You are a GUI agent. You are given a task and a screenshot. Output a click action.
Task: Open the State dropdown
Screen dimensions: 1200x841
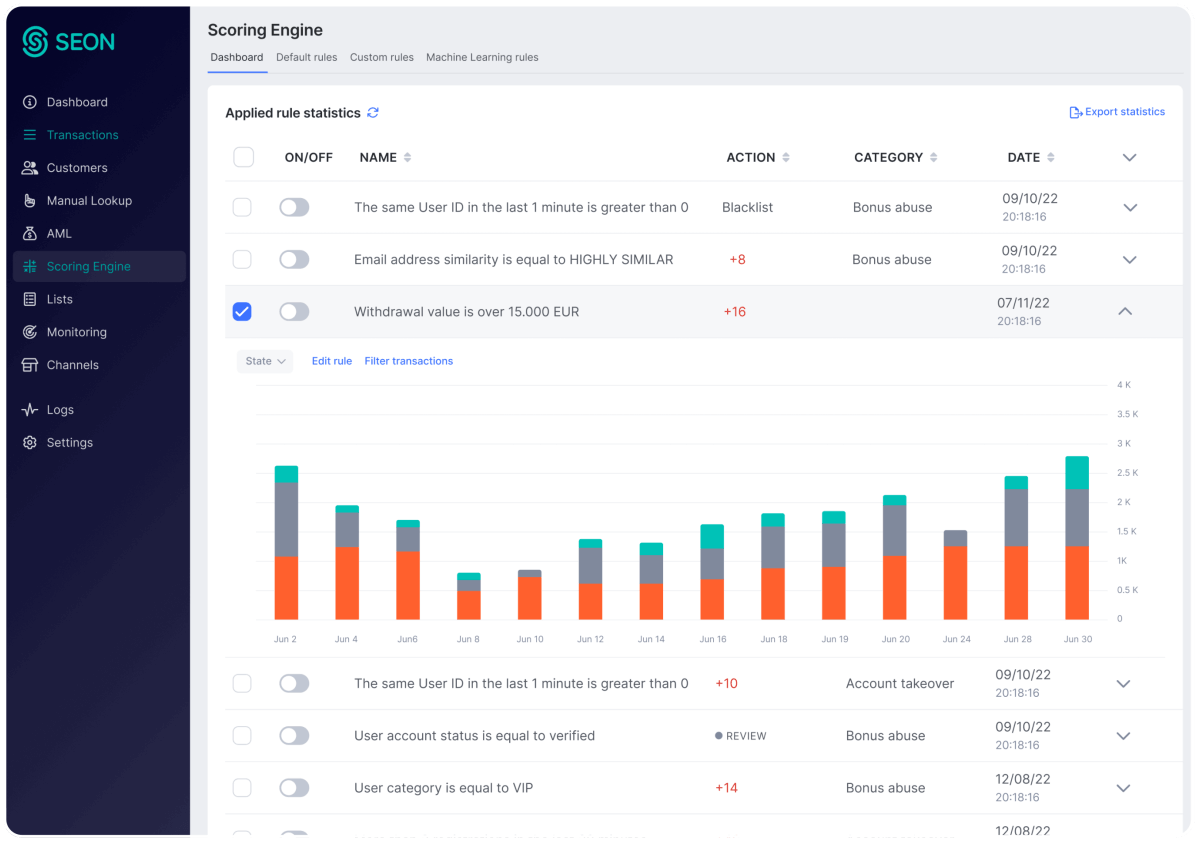pyautogui.click(x=265, y=361)
